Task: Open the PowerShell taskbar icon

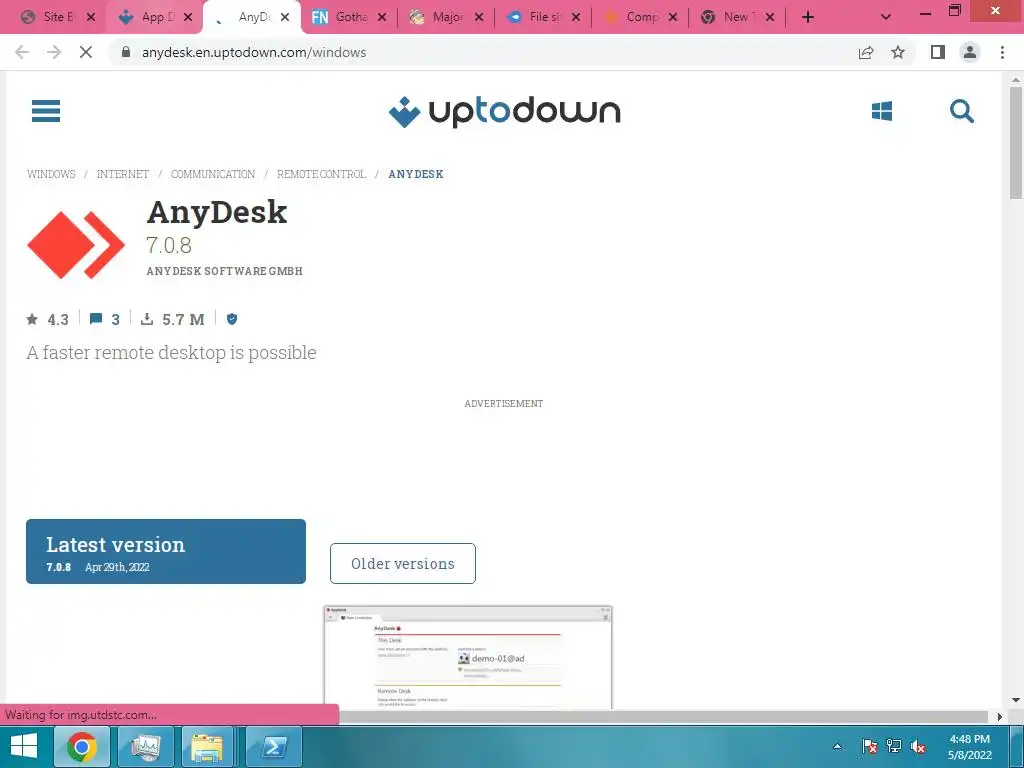Action: pos(273,746)
